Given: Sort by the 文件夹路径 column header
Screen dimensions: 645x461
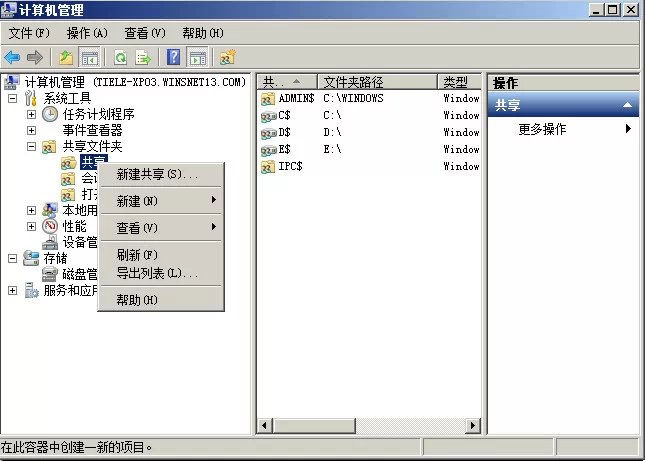Looking at the screenshot, I should click(x=376, y=81).
